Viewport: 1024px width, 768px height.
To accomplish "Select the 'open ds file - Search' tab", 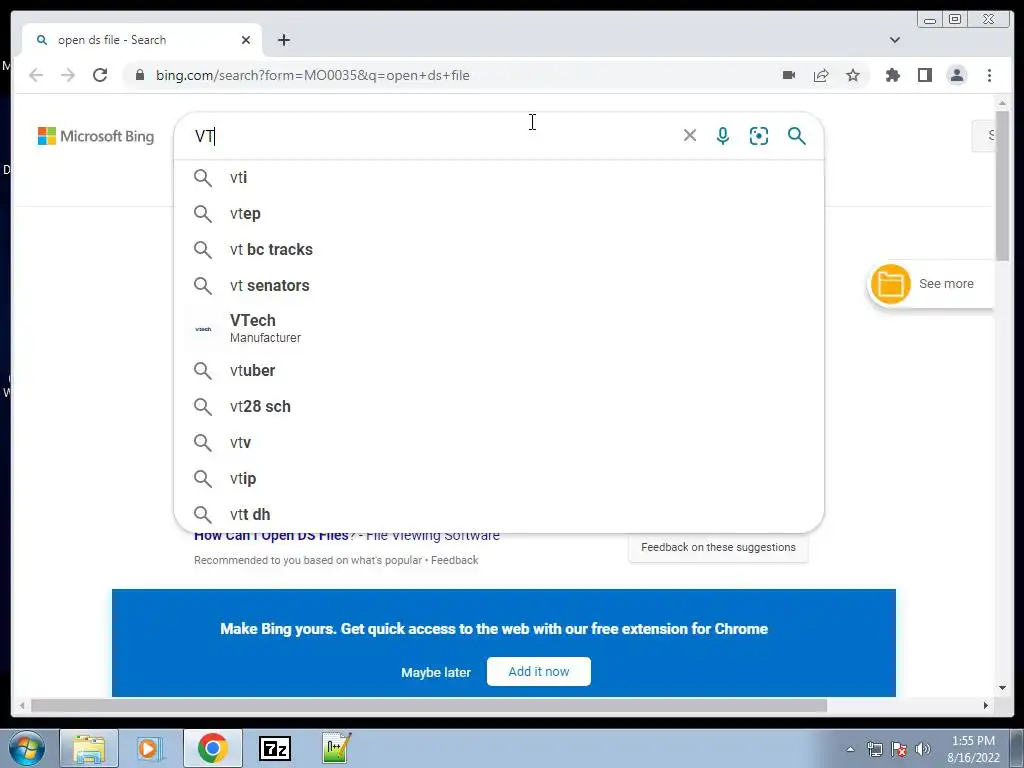I will 142,40.
